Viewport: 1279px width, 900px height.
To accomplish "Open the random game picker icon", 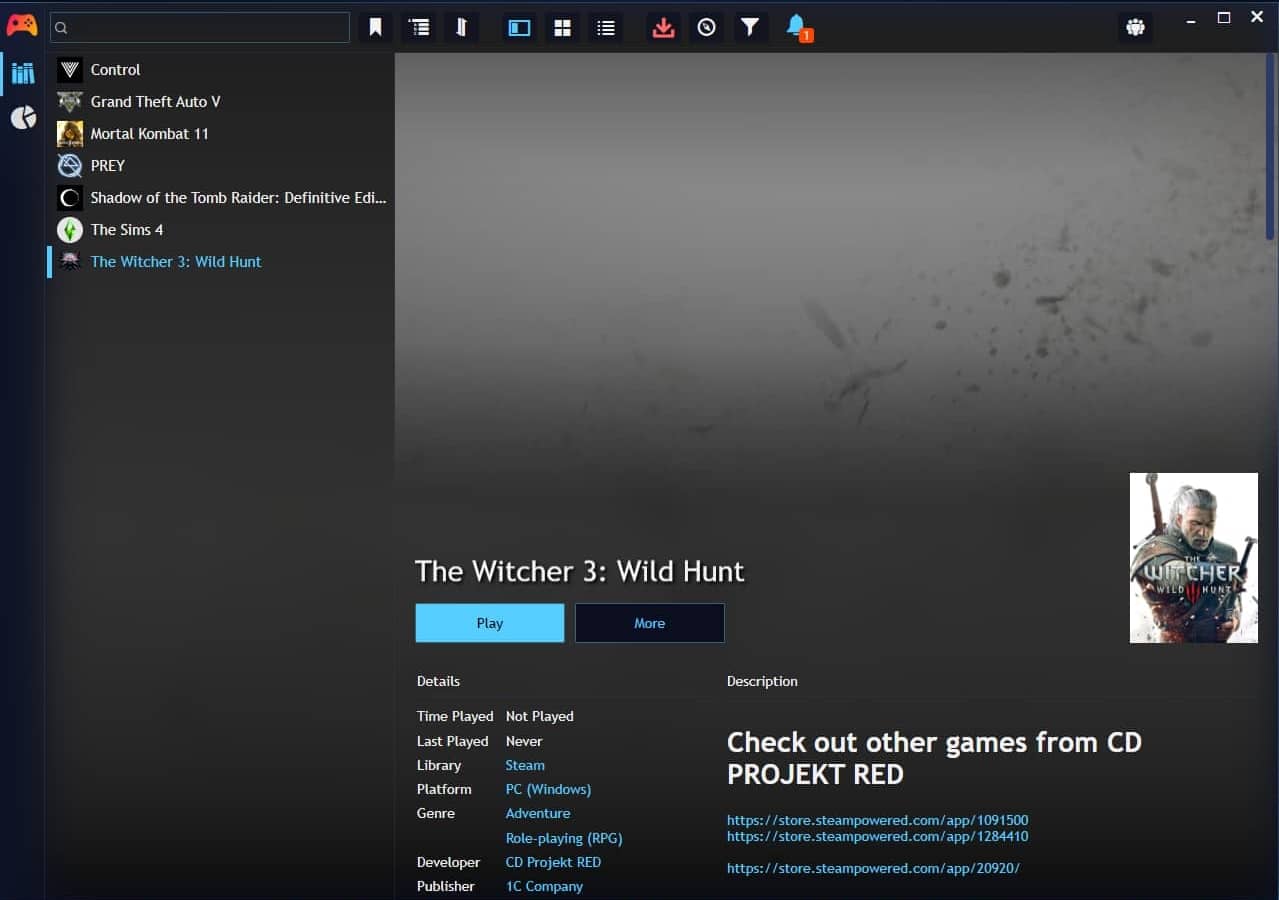I will coord(706,27).
